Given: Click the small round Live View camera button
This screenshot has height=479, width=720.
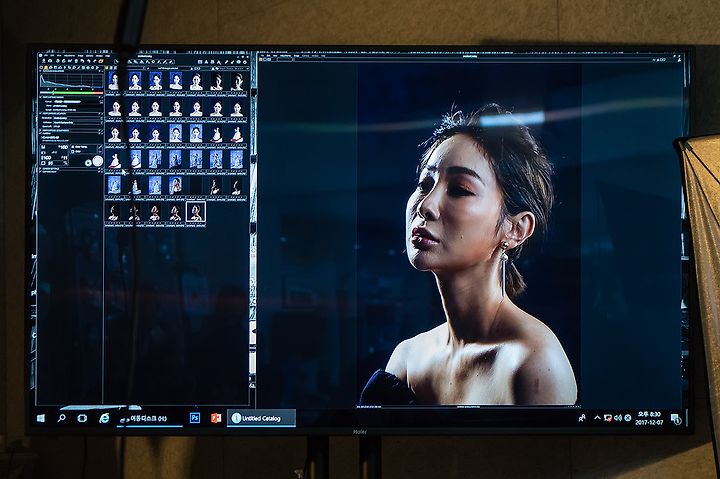Looking at the screenshot, I should (88, 163).
